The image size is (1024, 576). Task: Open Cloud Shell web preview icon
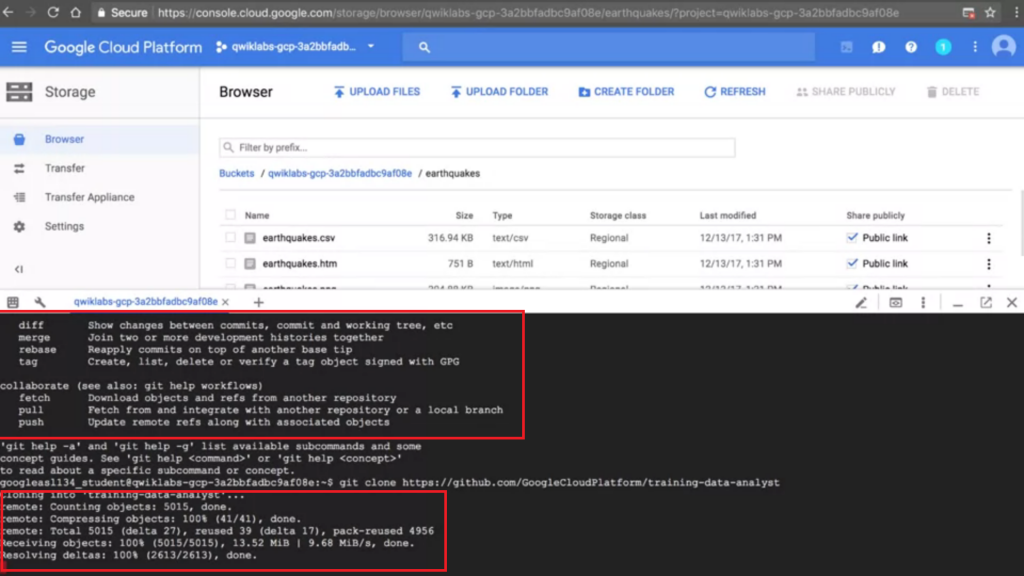(895, 302)
